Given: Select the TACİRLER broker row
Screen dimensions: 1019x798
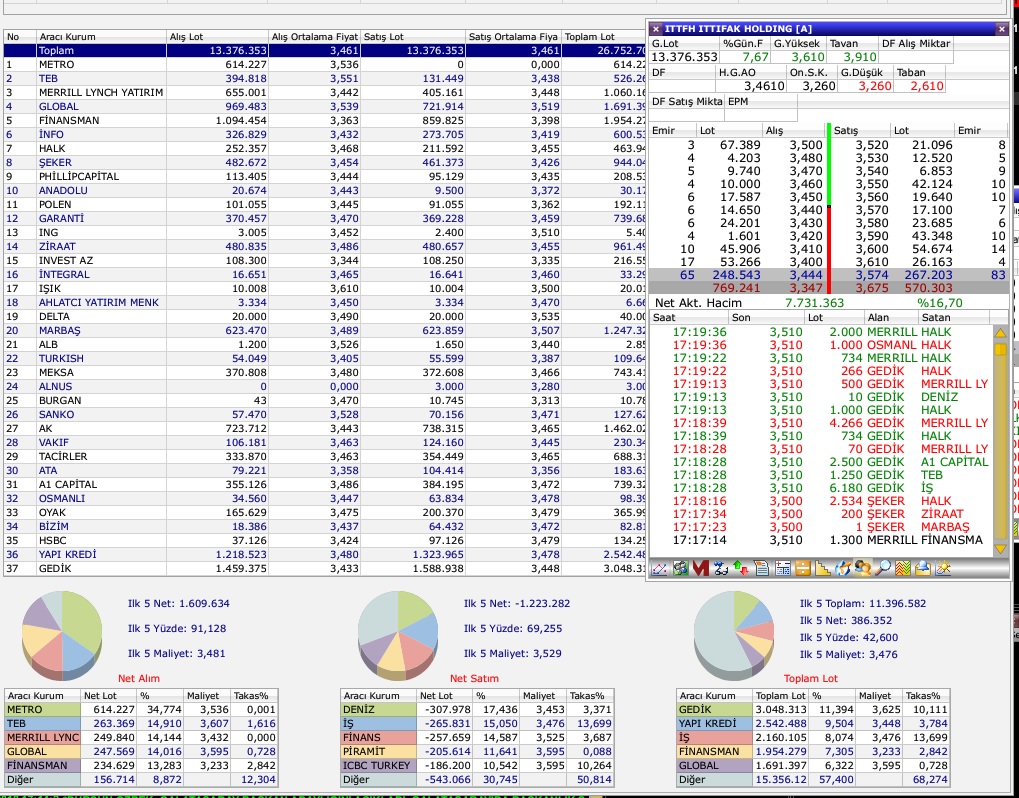Looking at the screenshot, I should click(325, 457).
